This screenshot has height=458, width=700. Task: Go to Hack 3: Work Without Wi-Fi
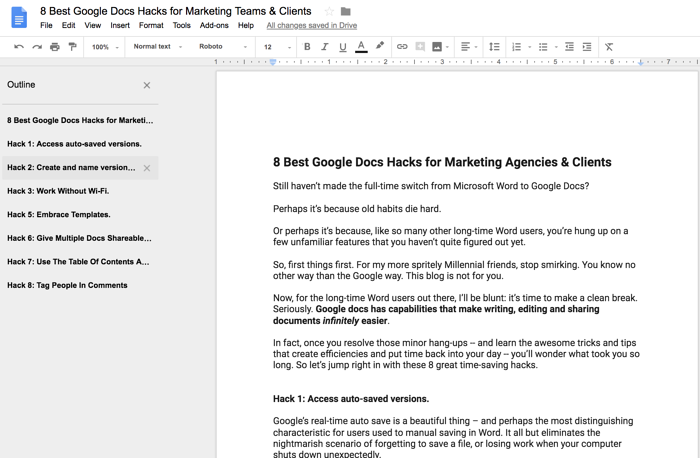tap(80, 191)
